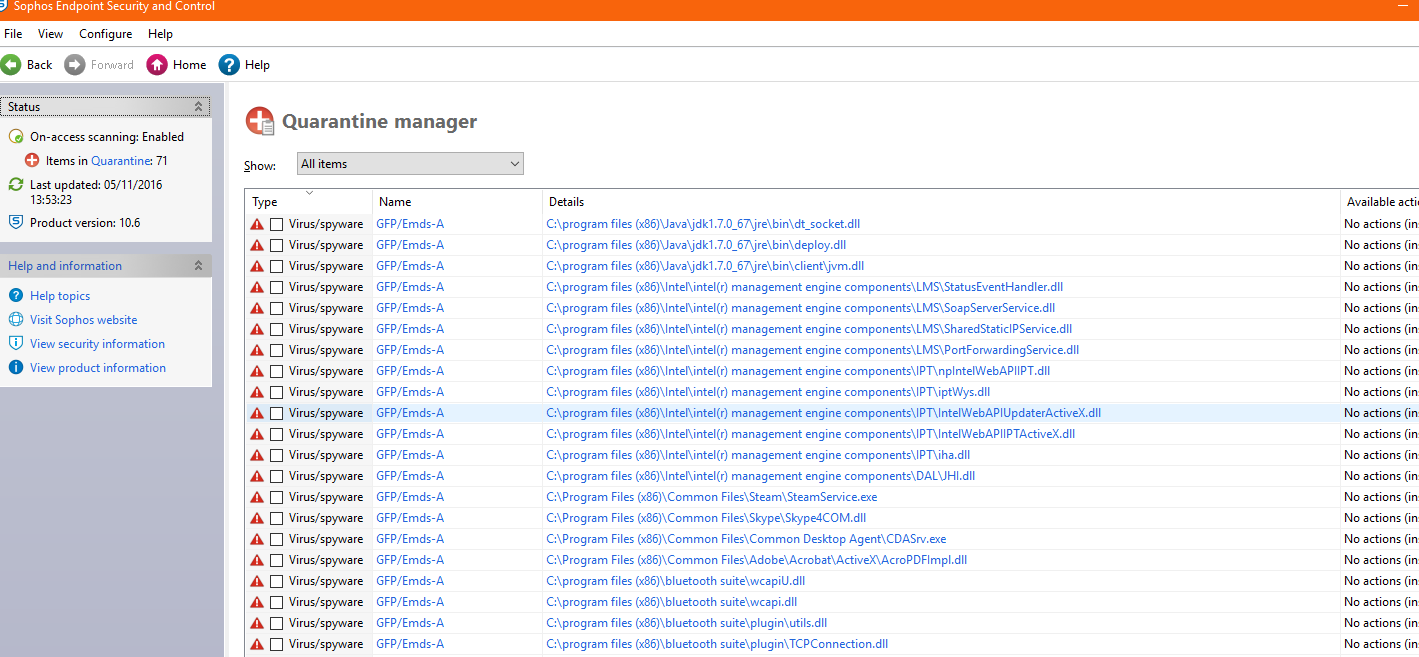
Task: Click the Help topics question icon
Action: 16,296
